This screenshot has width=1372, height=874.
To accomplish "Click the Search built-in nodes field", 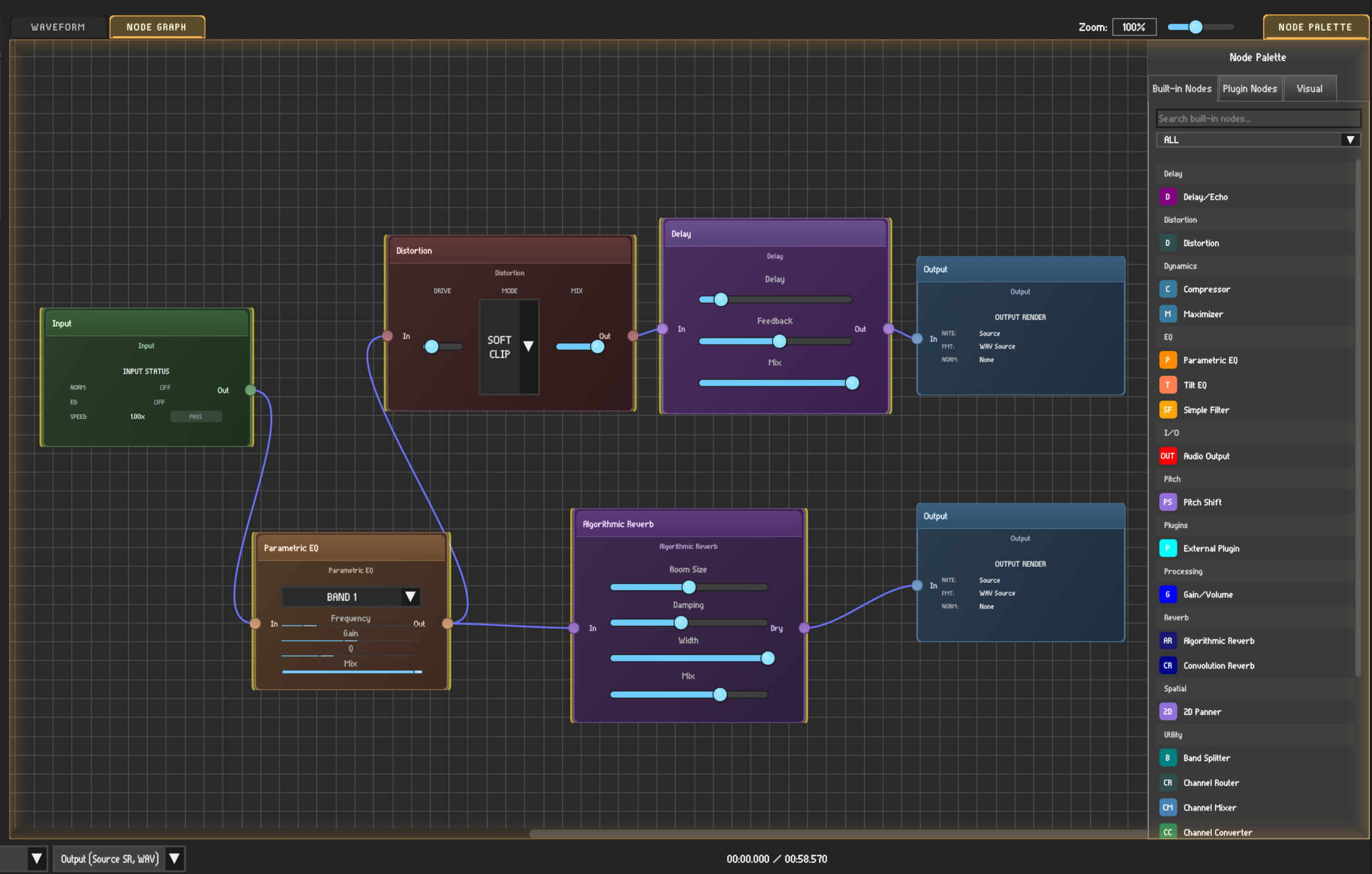I will pyautogui.click(x=1257, y=118).
